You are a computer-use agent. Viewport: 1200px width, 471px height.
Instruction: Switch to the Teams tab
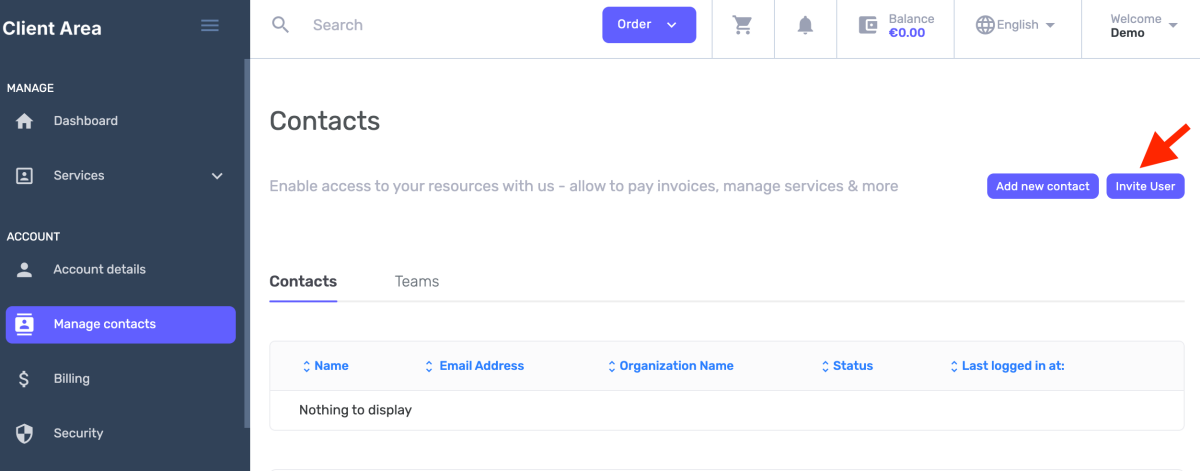click(417, 282)
